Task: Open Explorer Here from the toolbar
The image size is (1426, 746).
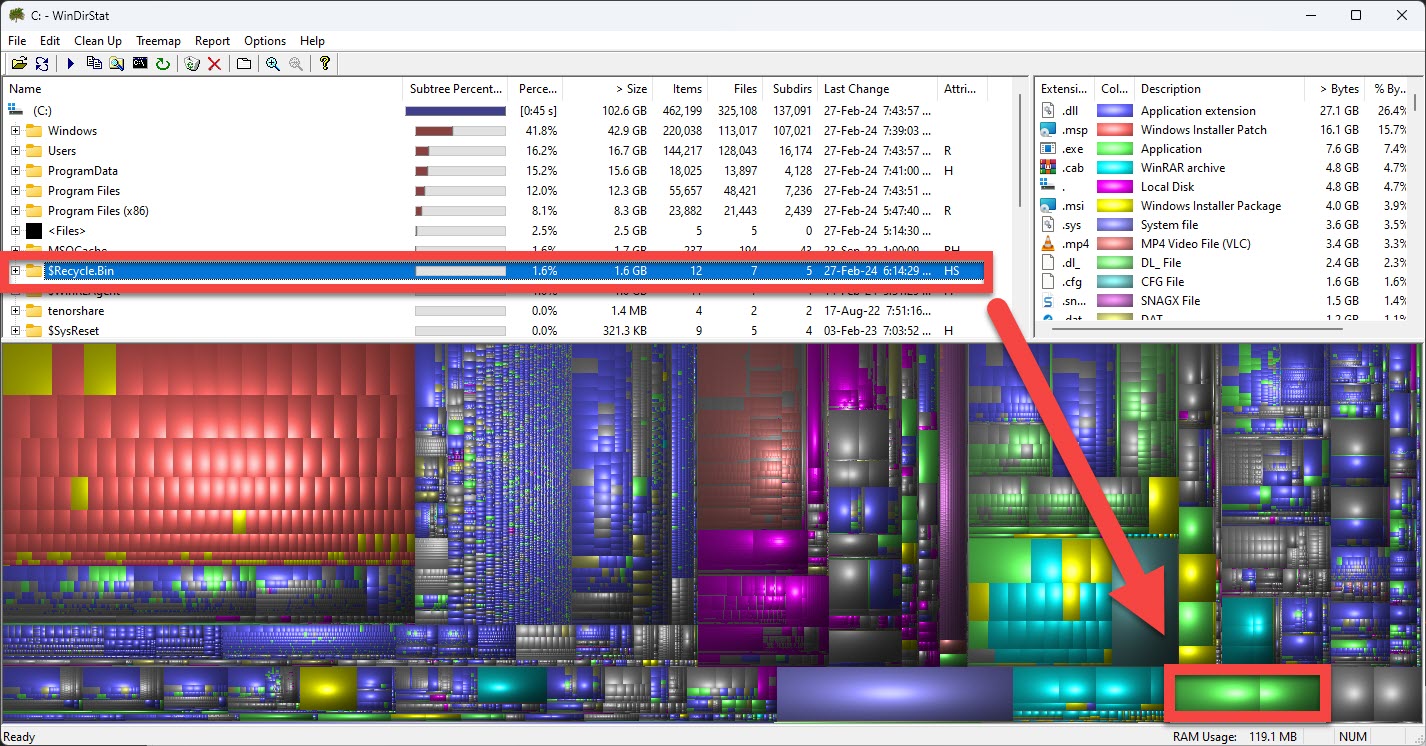Action: tap(117, 63)
